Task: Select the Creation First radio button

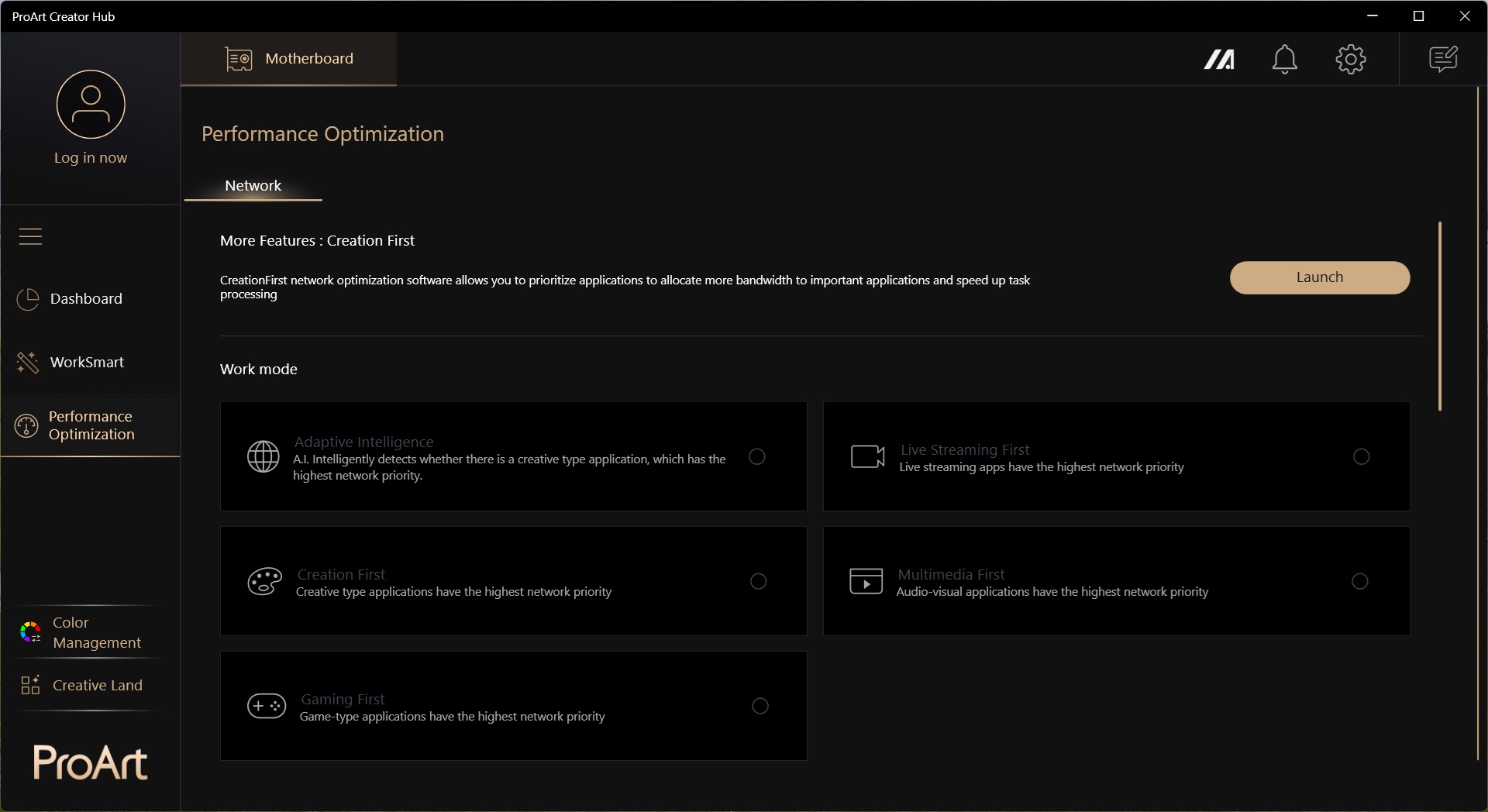Action: point(759,581)
